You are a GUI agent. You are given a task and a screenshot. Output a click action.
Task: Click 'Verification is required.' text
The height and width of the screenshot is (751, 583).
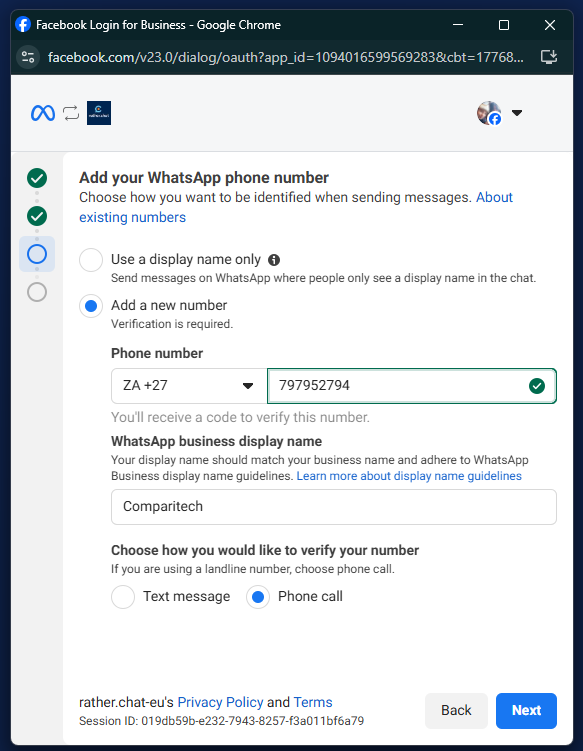(172, 324)
